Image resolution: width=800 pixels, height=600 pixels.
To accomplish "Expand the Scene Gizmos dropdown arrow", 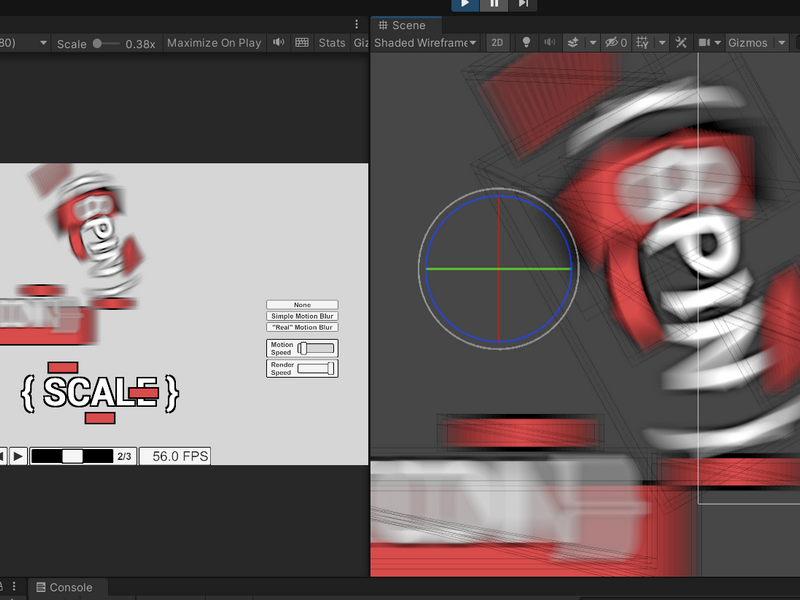I will point(782,43).
